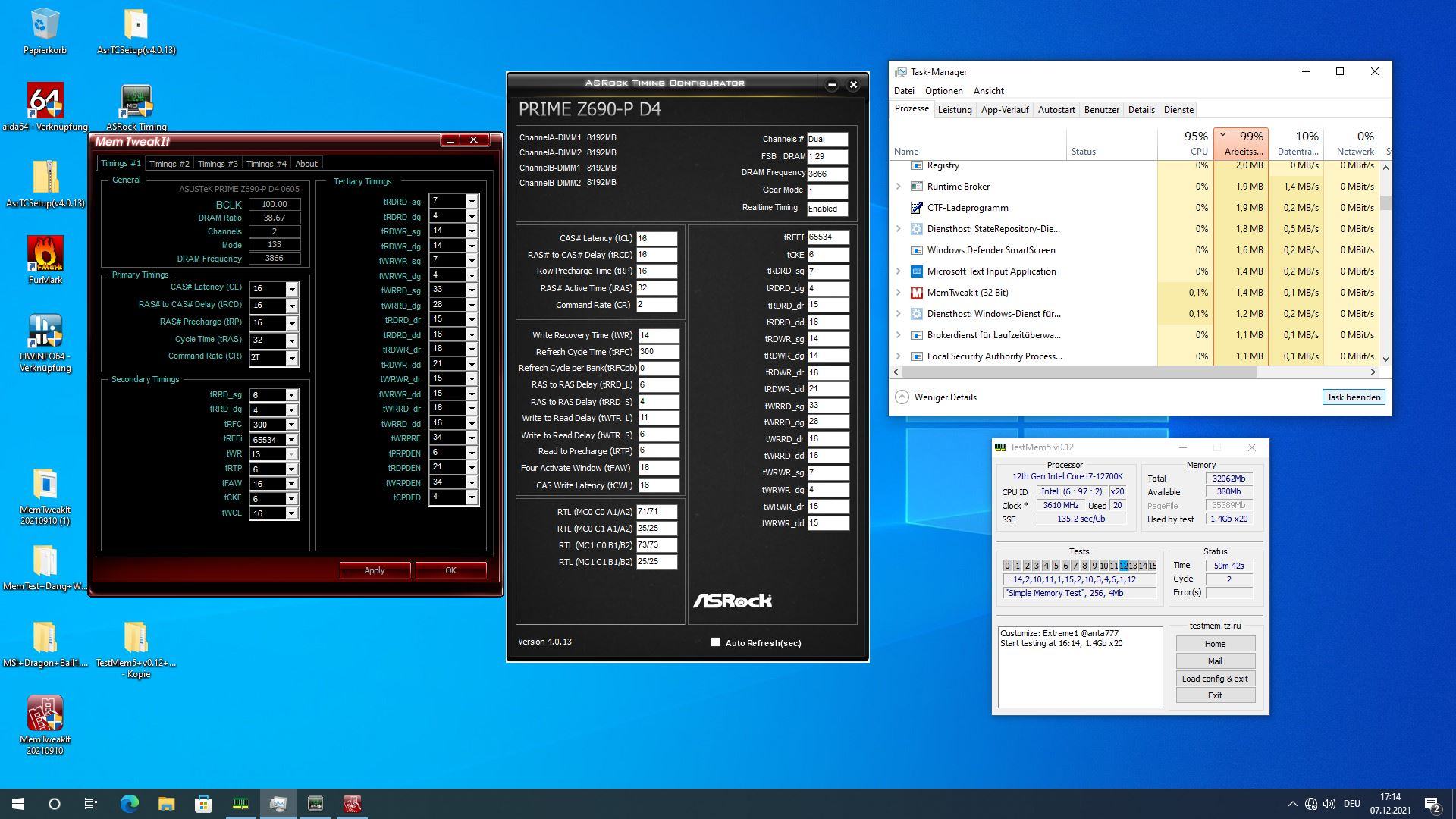
Task: Open the CAS# Latency (CL) dropdown in MemTweakIt
Action: [291, 289]
